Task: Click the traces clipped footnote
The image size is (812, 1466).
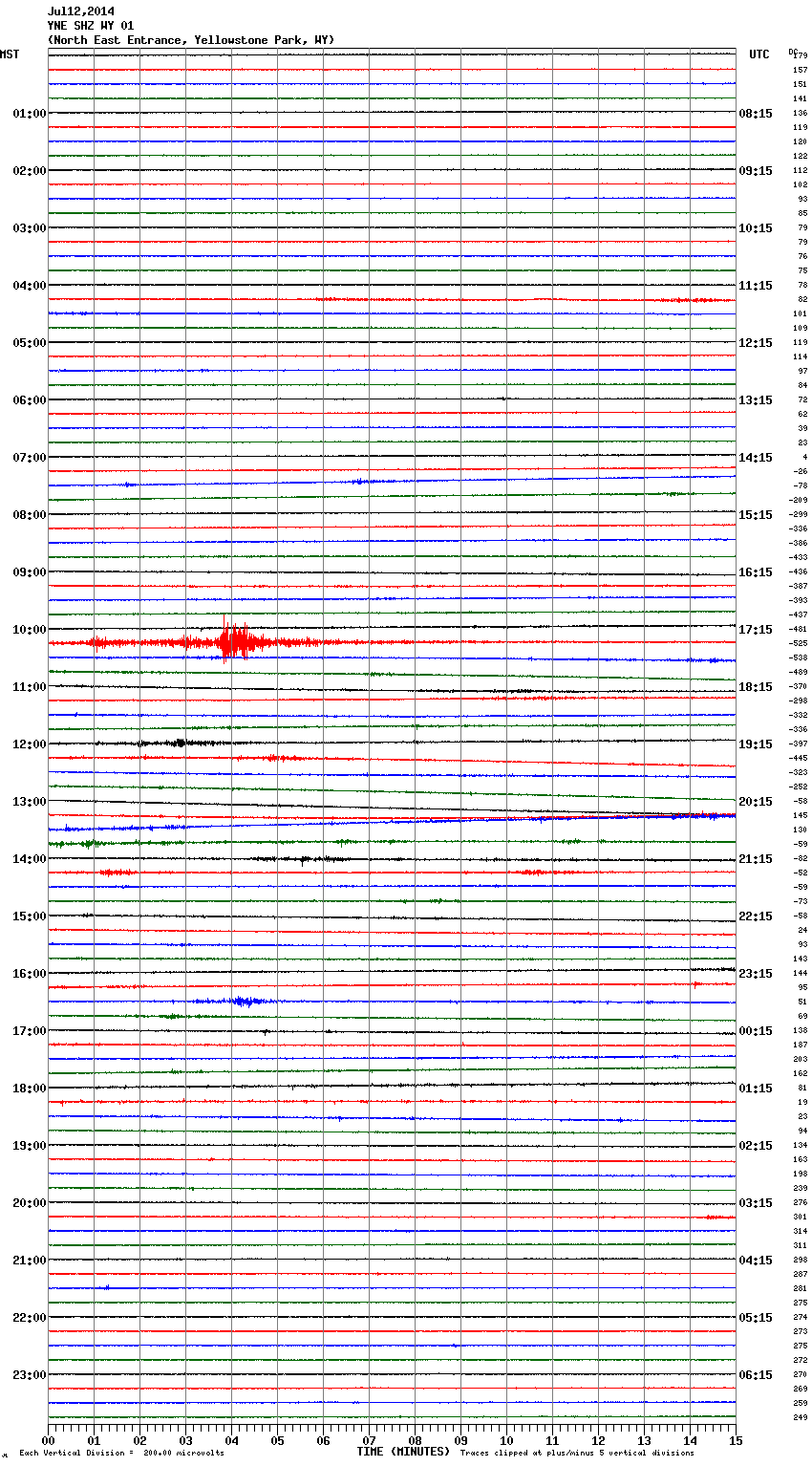Action: point(577,1454)
